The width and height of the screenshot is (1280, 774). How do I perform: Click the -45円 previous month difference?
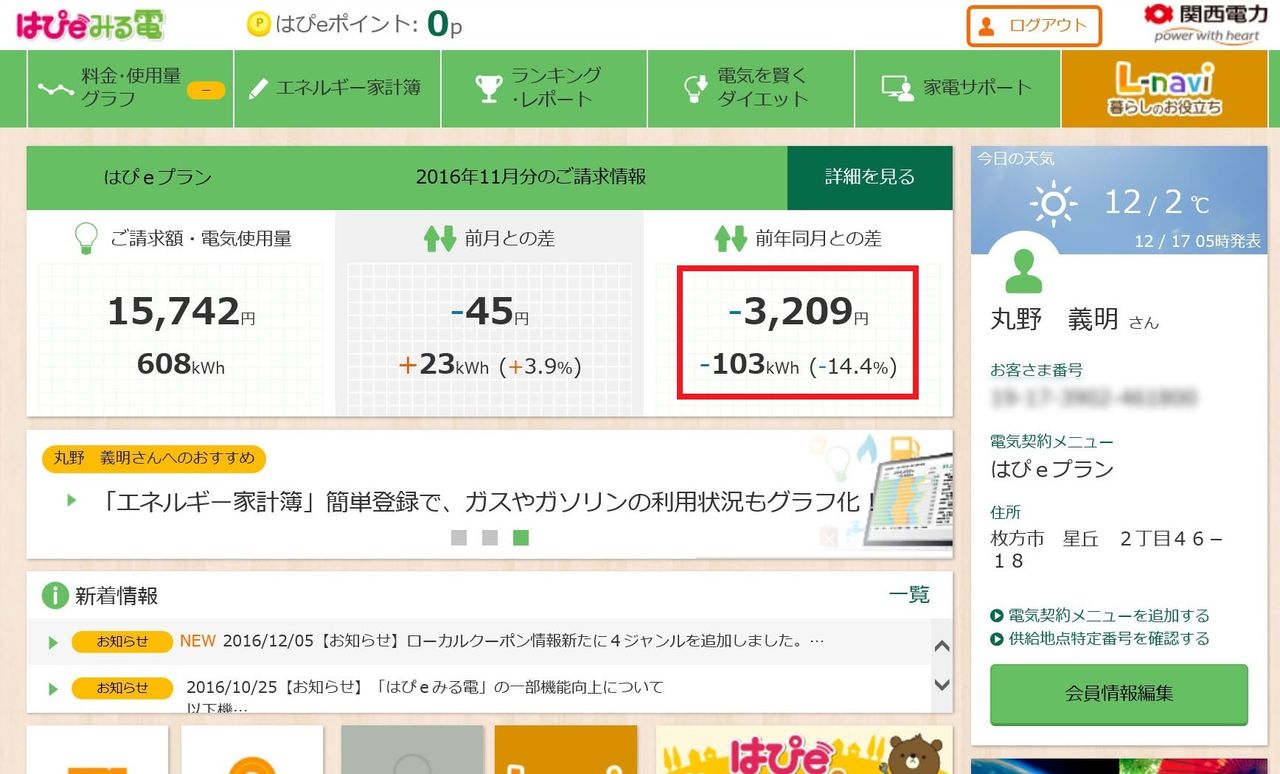489,312
